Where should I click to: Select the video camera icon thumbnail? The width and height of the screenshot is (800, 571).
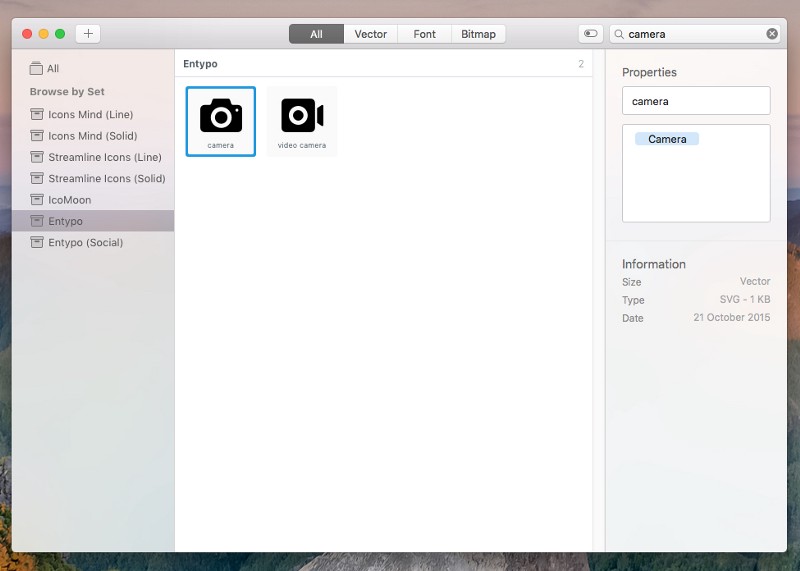point(302,121)
